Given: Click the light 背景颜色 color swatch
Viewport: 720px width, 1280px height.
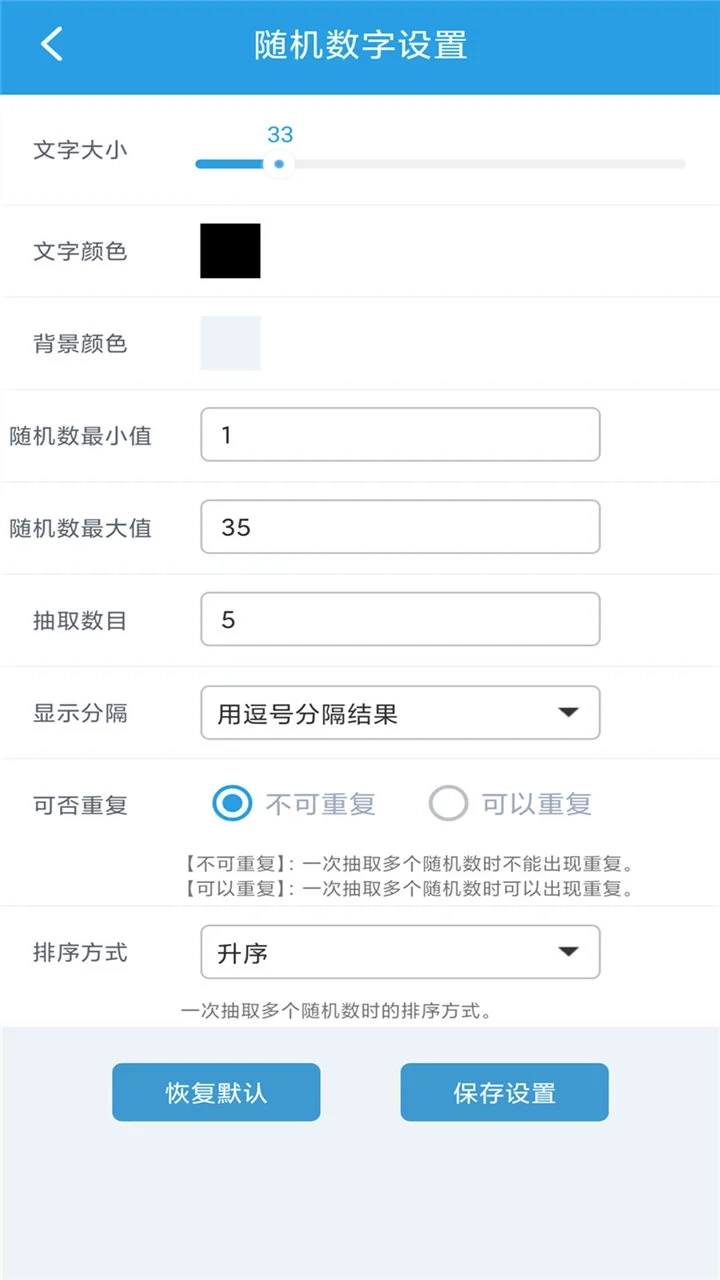Looking at the screenshot, I should tap(230, 342).
